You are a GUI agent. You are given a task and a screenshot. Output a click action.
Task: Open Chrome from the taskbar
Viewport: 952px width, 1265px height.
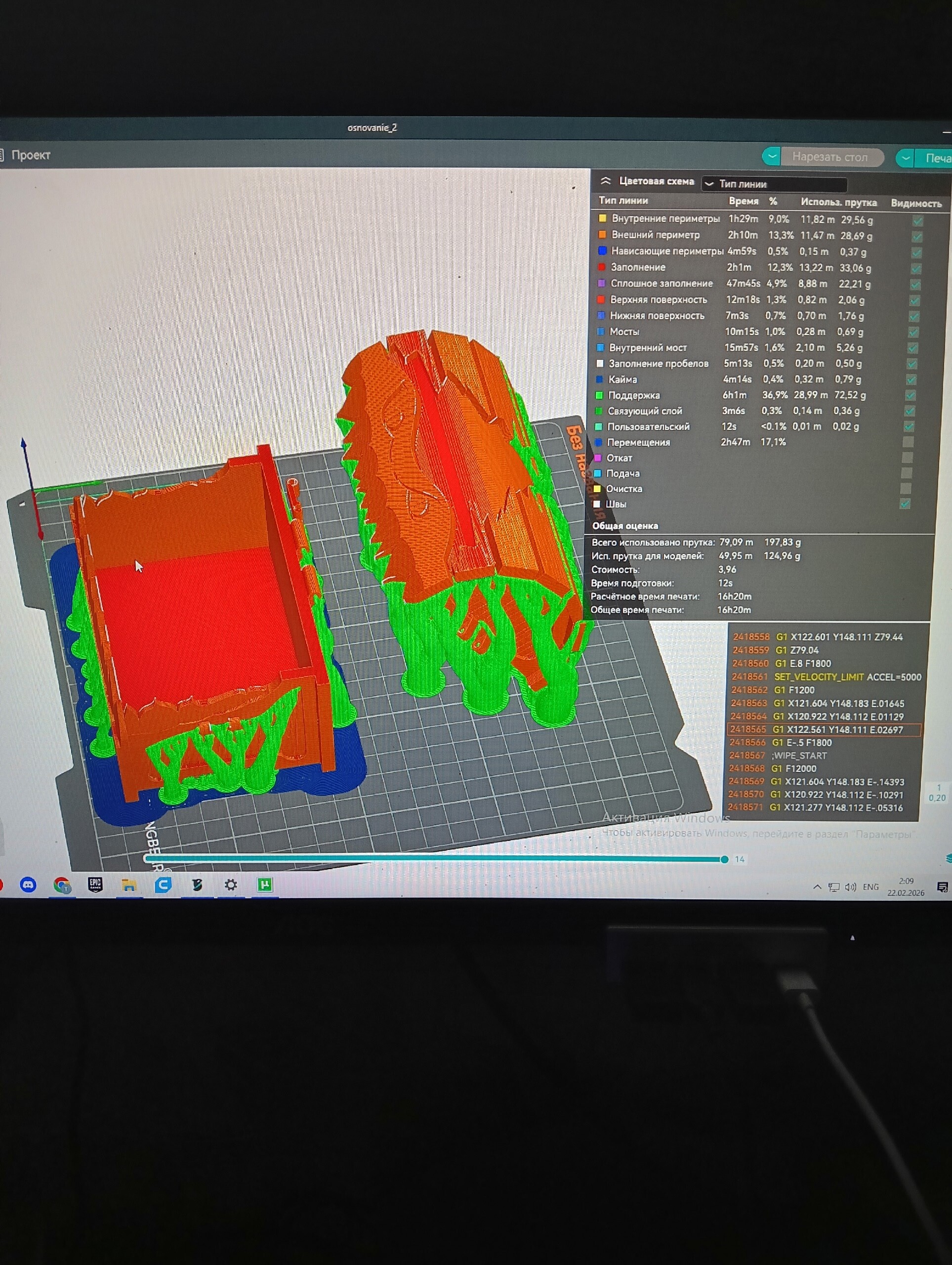coord(62,885)
